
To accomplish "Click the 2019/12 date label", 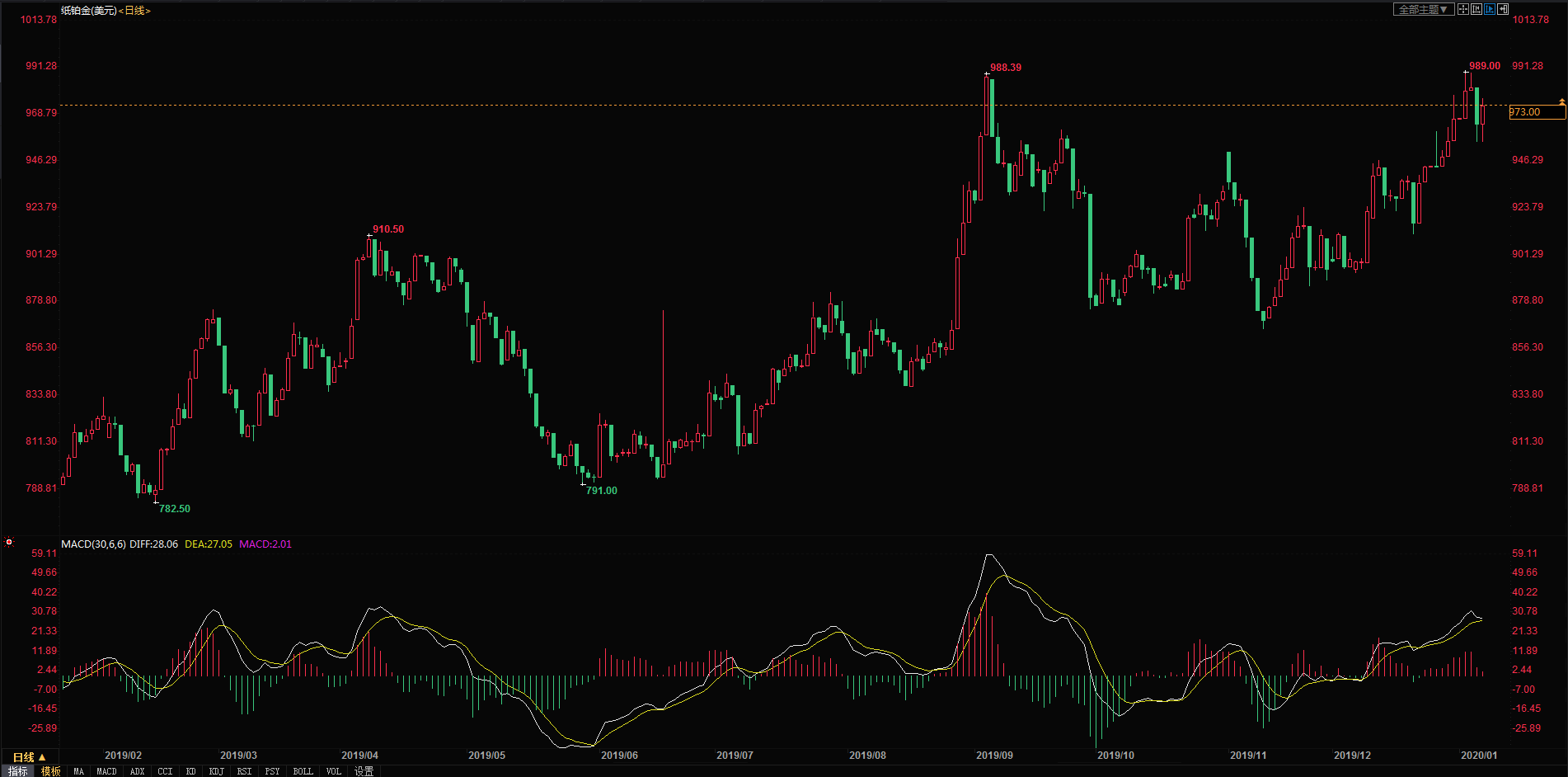I will tap(1352, 755).
